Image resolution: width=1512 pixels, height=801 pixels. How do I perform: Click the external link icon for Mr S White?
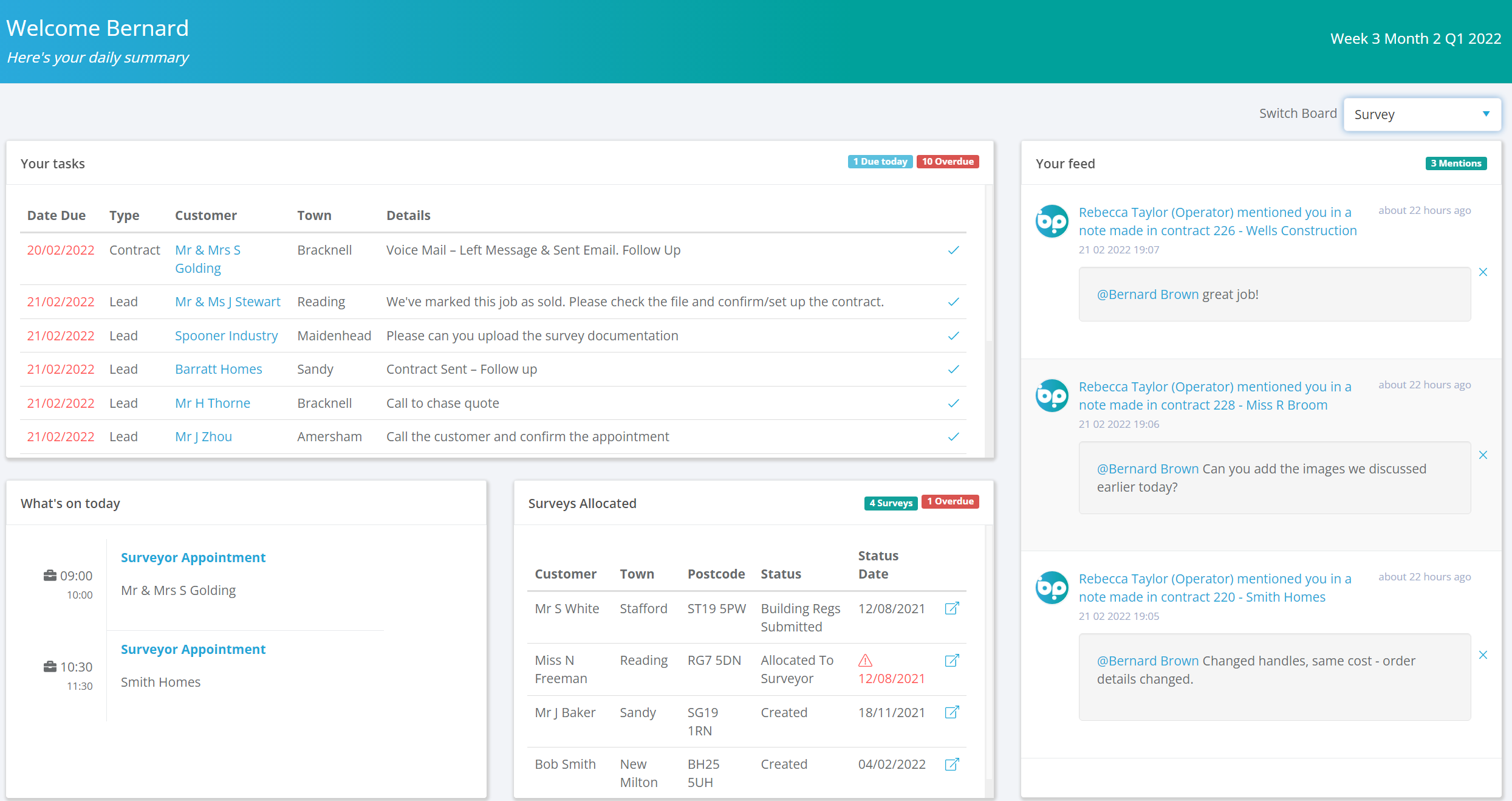(952, 608)
